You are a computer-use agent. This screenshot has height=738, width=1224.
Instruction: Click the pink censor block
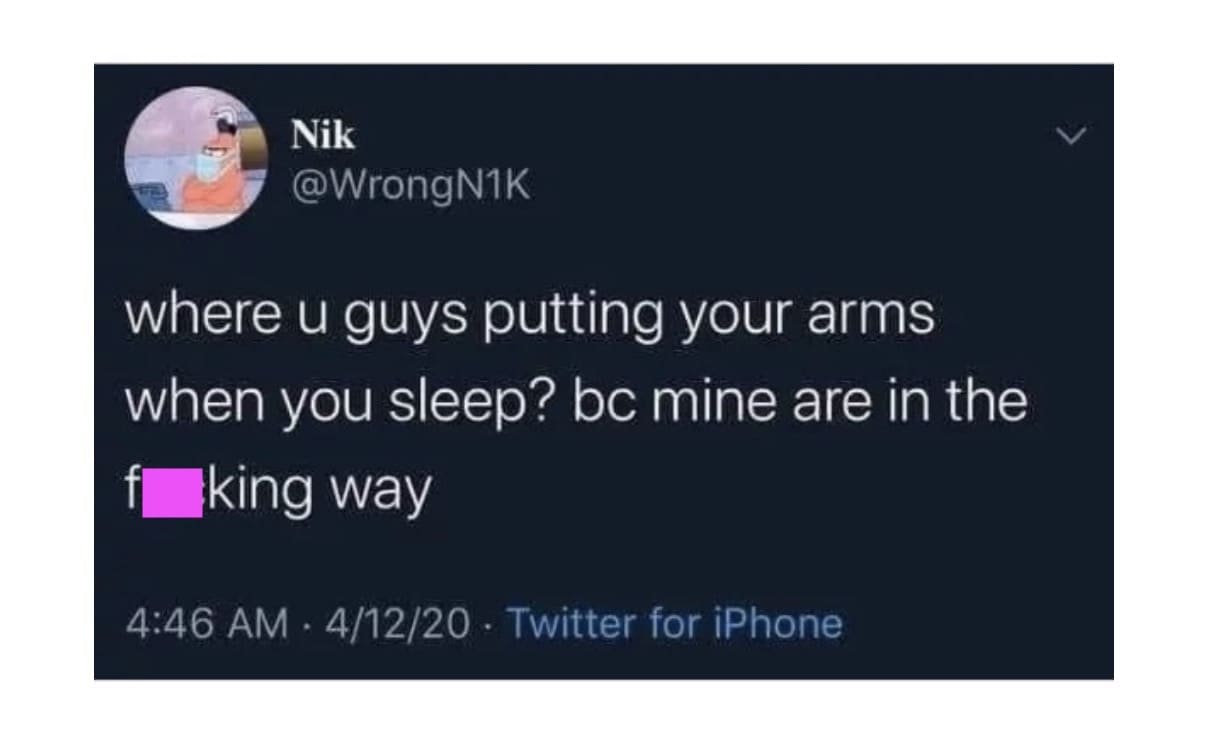[172, 491]
